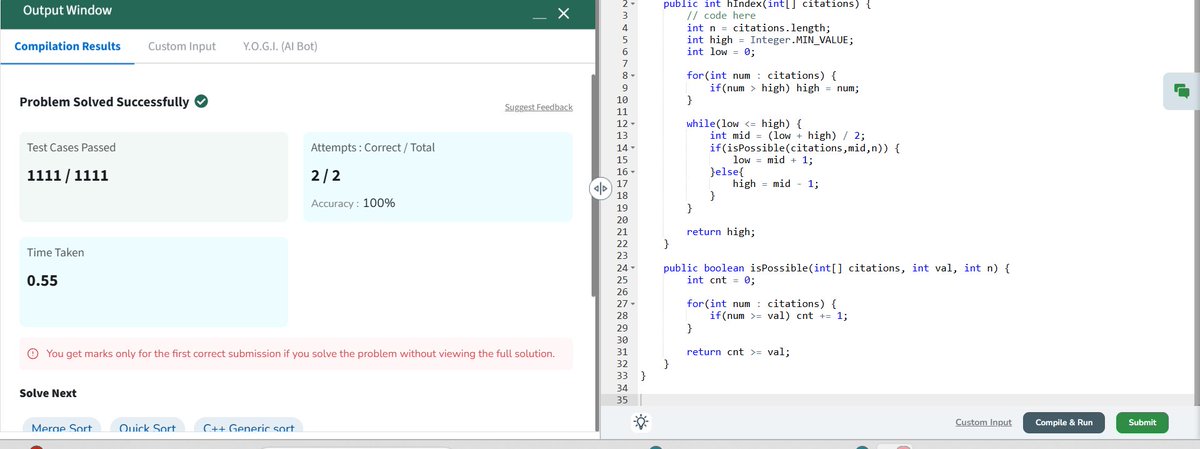Click 'int n = citations.length;' line
This screenshot has width=1200, height=449.
[759, 28]
